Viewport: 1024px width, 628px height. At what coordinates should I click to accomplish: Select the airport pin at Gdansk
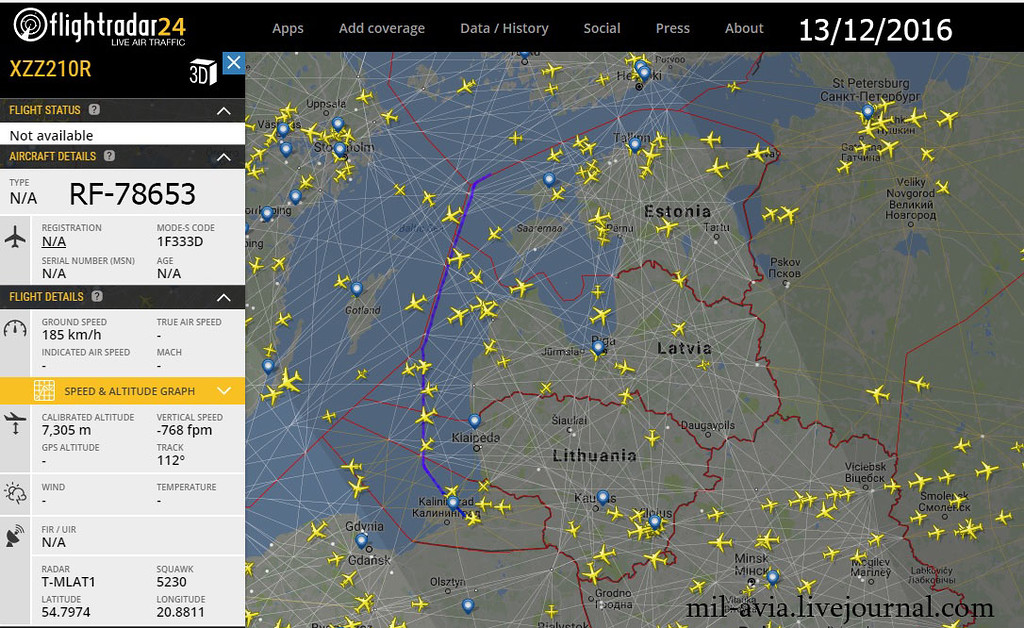click(361, 540)
